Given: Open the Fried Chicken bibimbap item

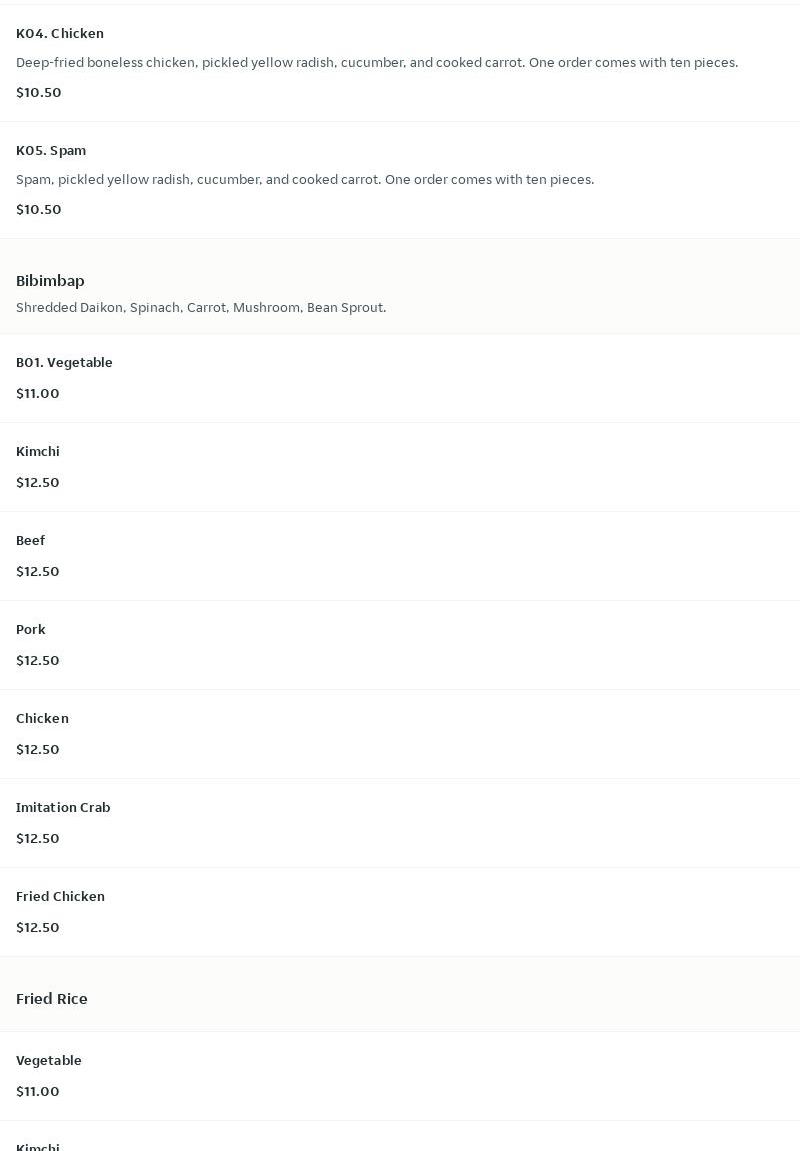Looking at the screenshot, I should tap(60, 896).
